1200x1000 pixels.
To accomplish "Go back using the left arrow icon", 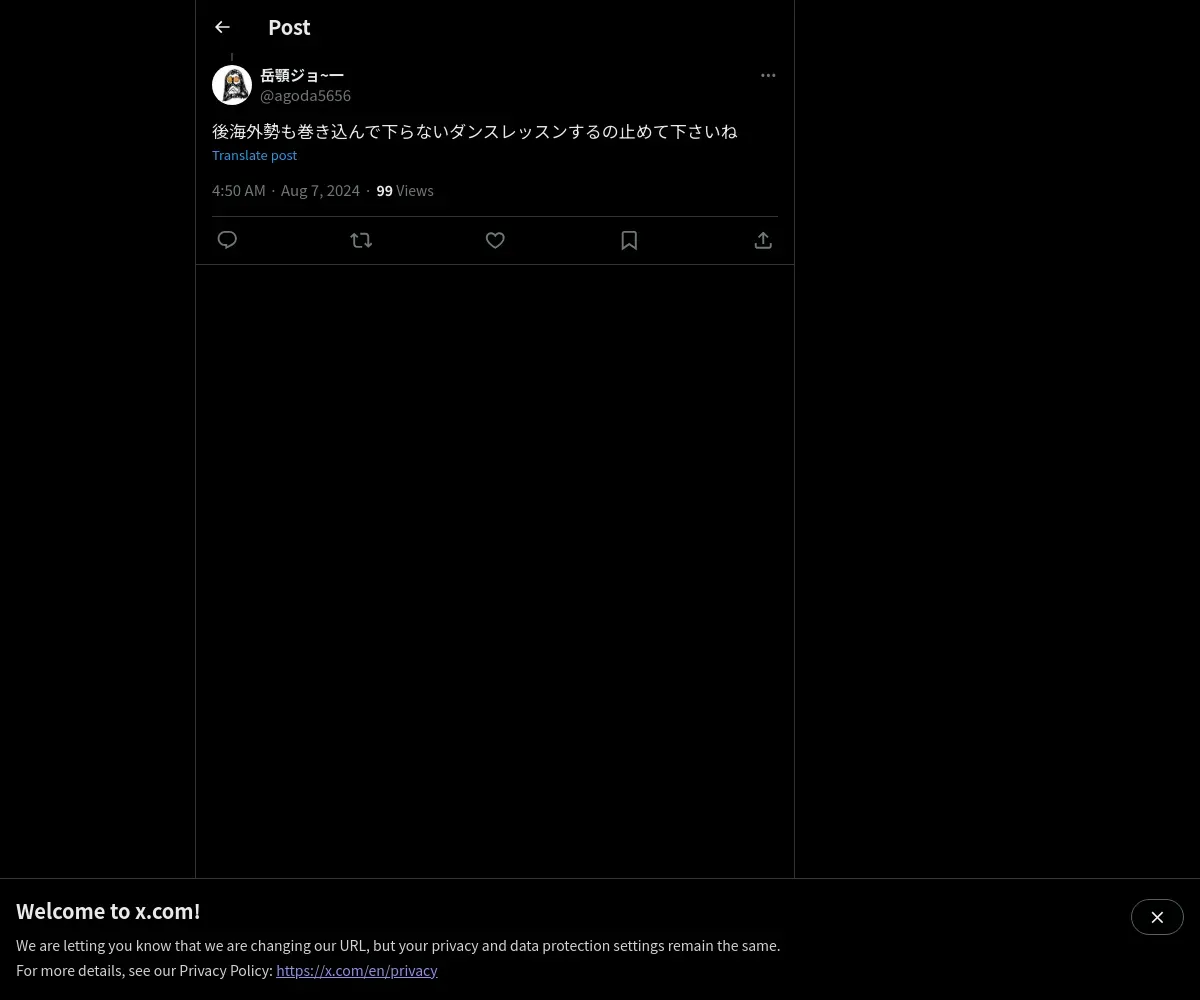I will point(222,27).
